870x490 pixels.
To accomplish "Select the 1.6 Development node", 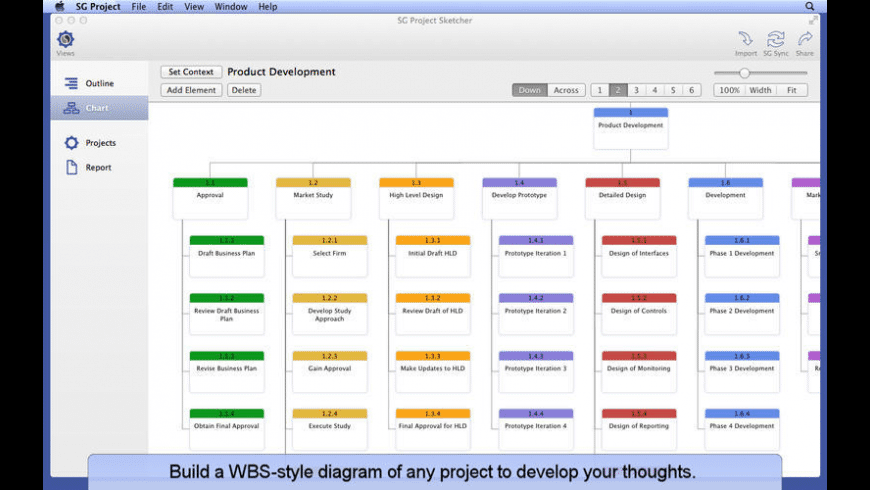I will 726,198.
